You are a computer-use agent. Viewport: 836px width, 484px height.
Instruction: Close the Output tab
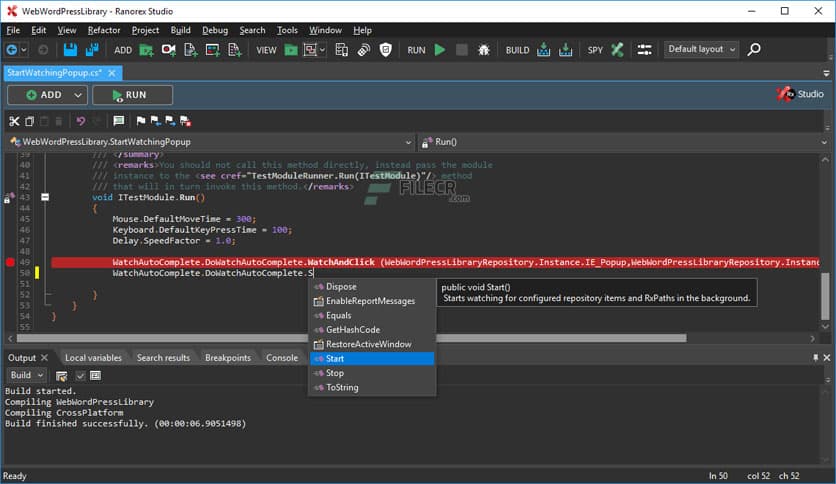click(44, 358)
